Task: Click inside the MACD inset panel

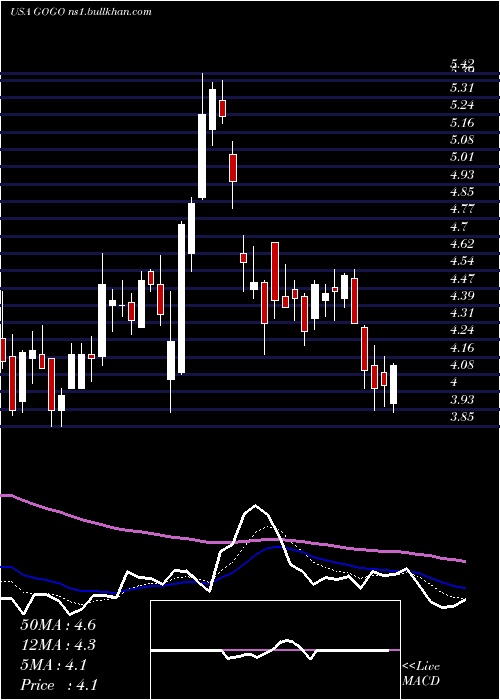Action: [x=275, y=650]
